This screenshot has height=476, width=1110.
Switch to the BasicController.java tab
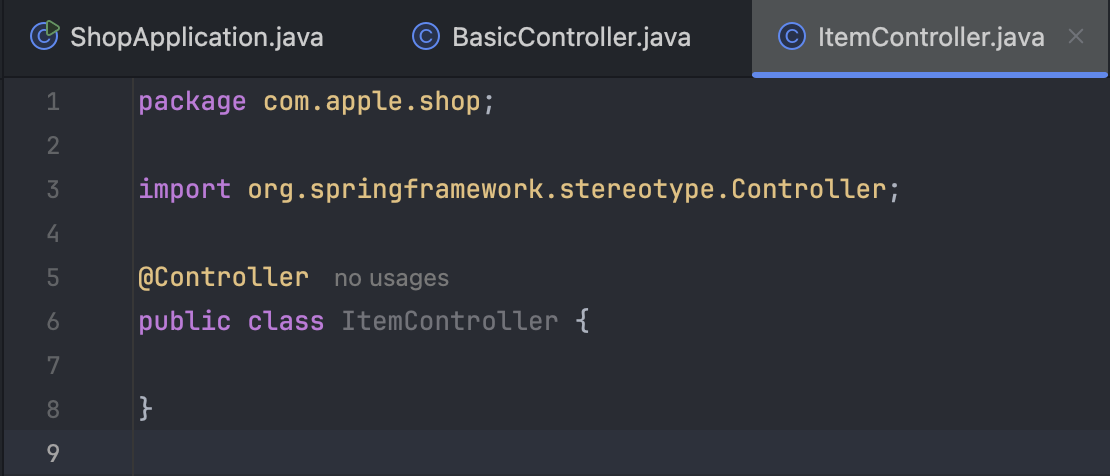(x=552, y=36)
